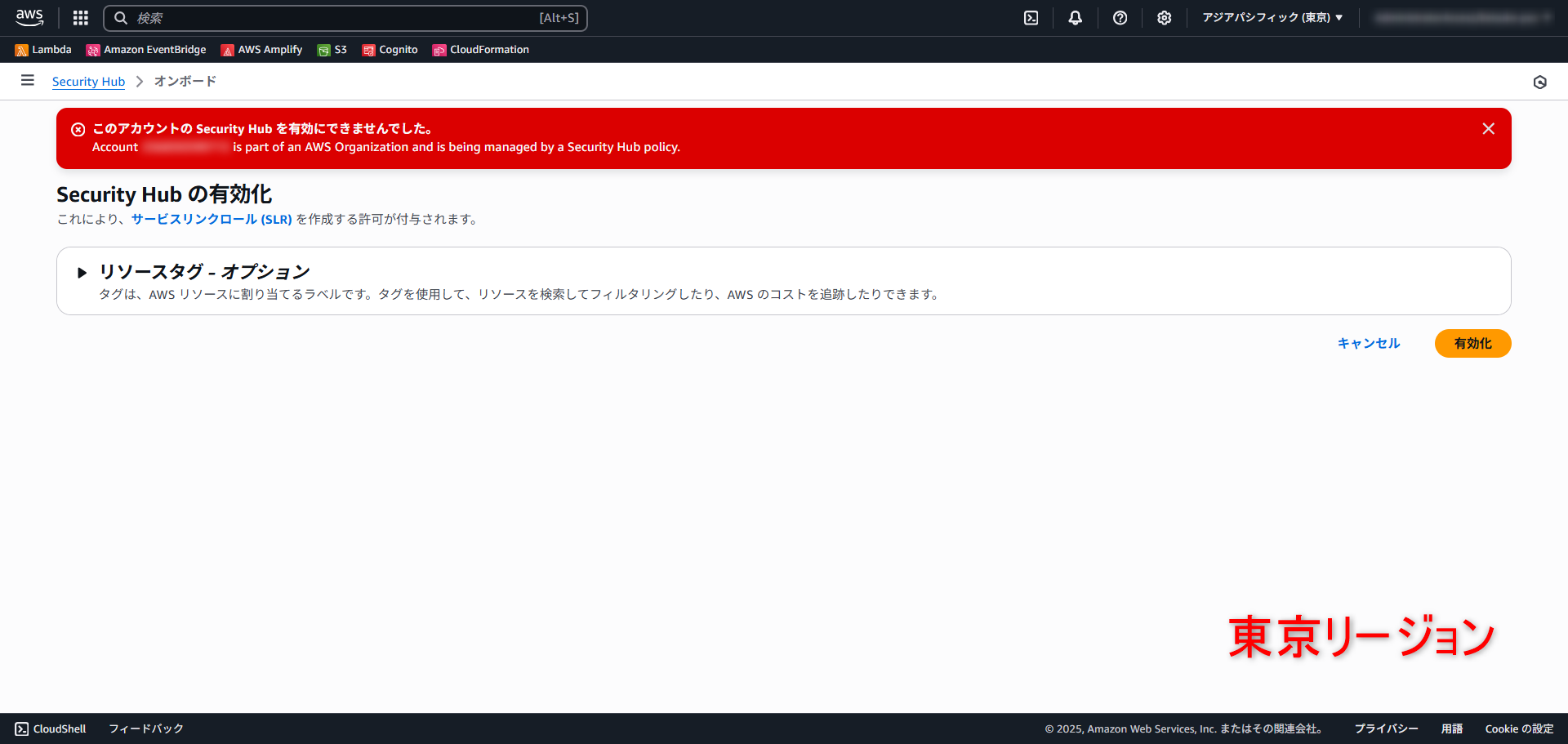Open the notifications bell
Image resolution: width=1568 pixels, height=744 pixels.
tap(1075, 17)
